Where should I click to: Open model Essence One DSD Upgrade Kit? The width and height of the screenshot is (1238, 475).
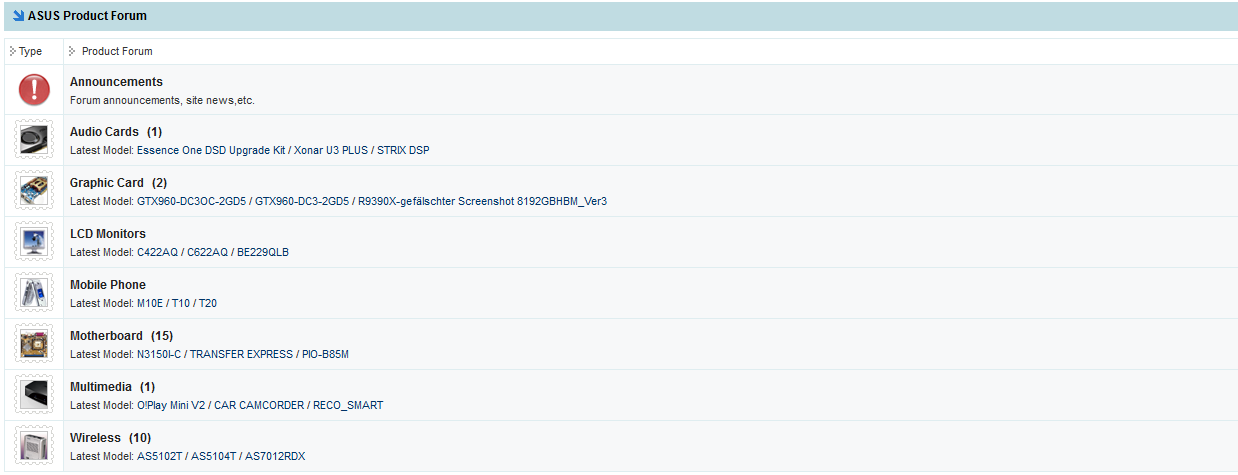211,150
